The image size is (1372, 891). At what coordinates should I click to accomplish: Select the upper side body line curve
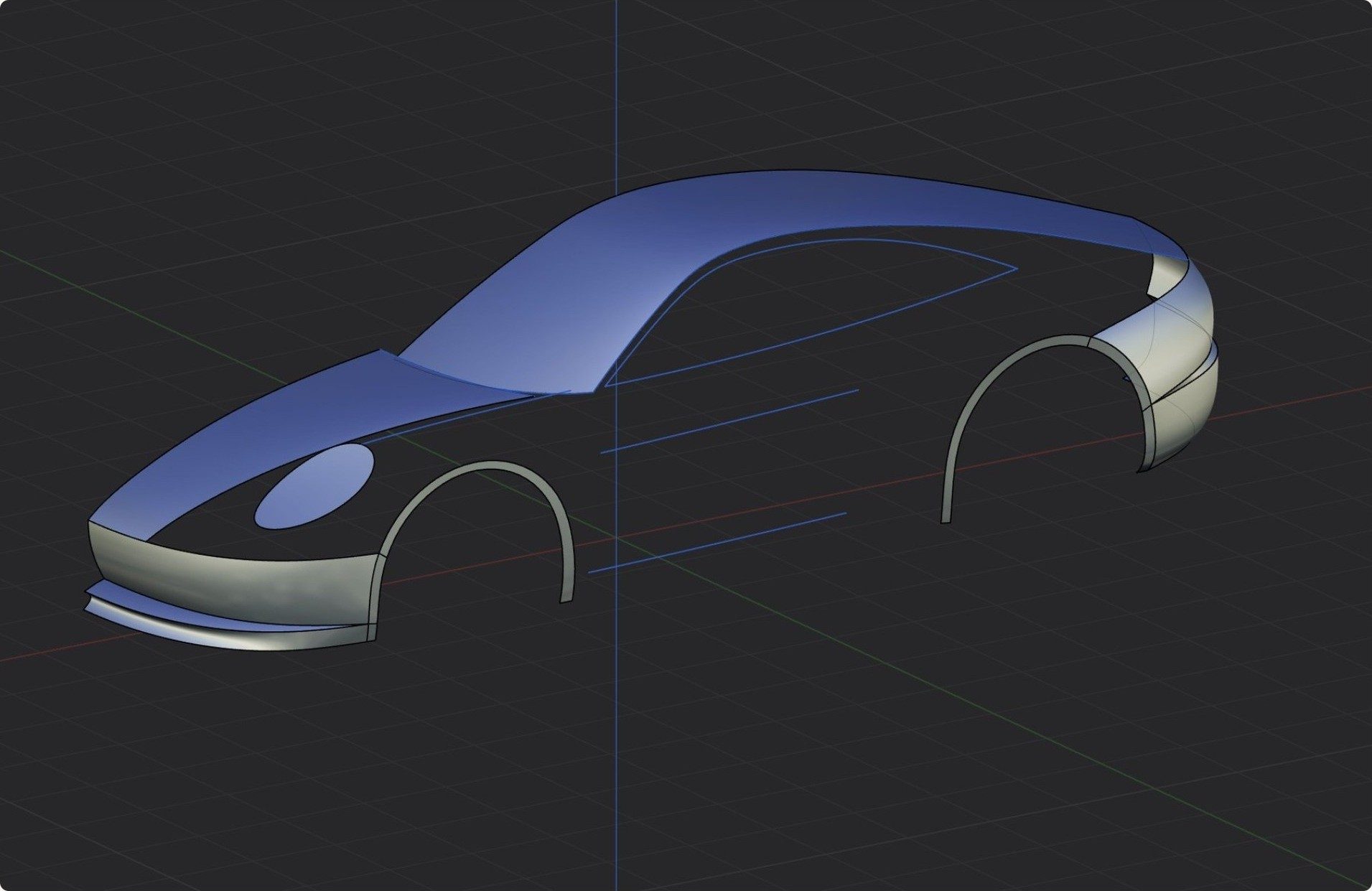pos(729,421)
